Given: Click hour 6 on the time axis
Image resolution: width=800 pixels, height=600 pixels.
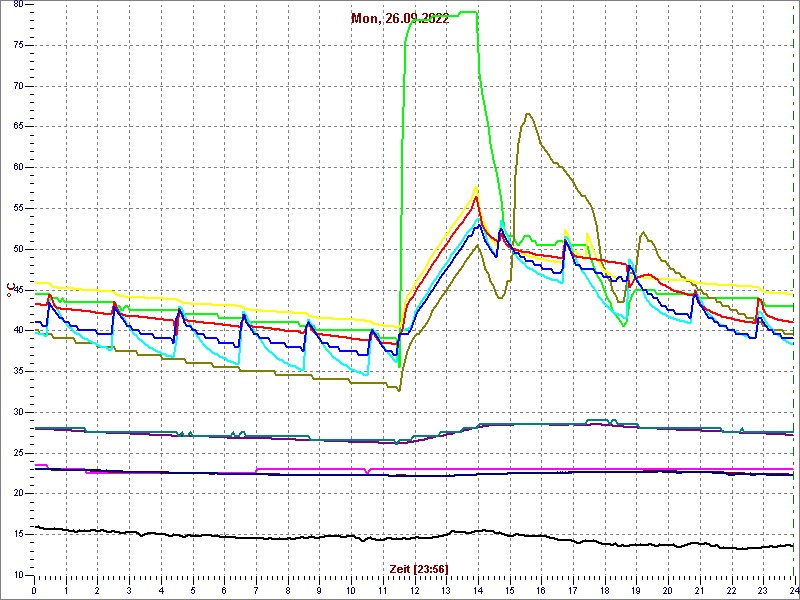Looking at the screenshot, I should tap(224, 590).
